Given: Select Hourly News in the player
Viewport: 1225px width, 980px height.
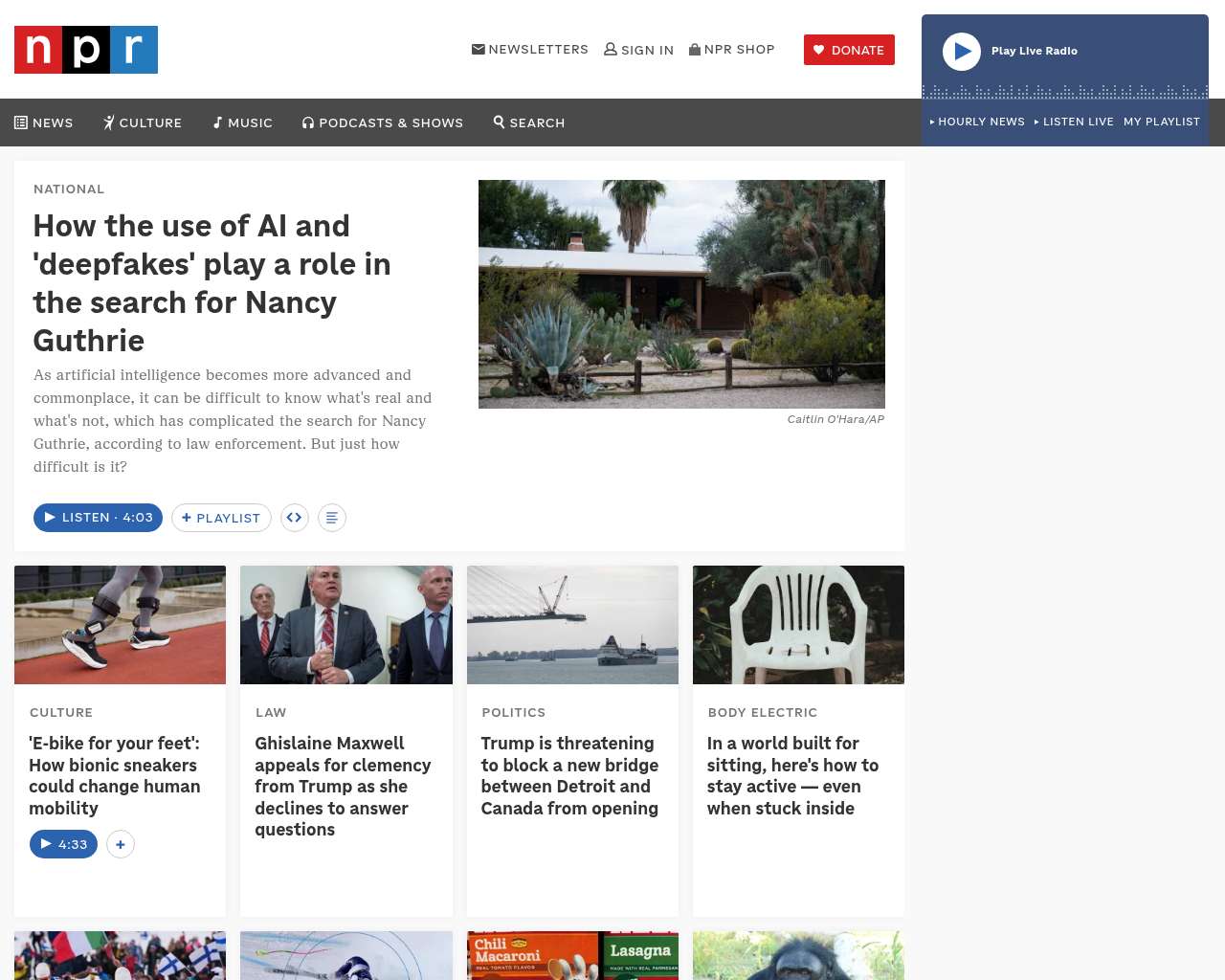Looking at the screenshot, I should (977, 122).
